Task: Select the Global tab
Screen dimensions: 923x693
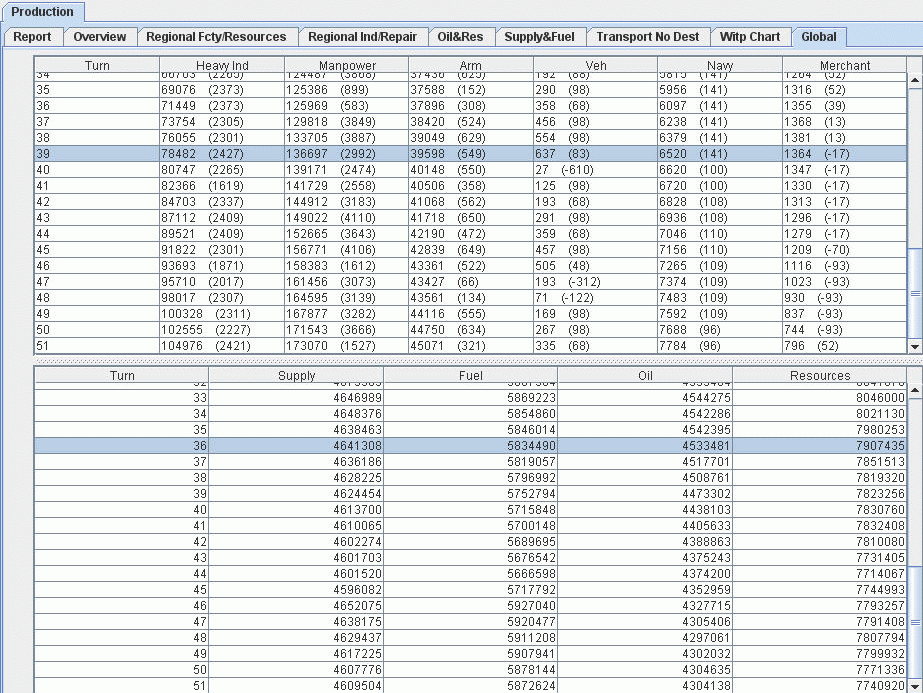Action: coord(819,37)
